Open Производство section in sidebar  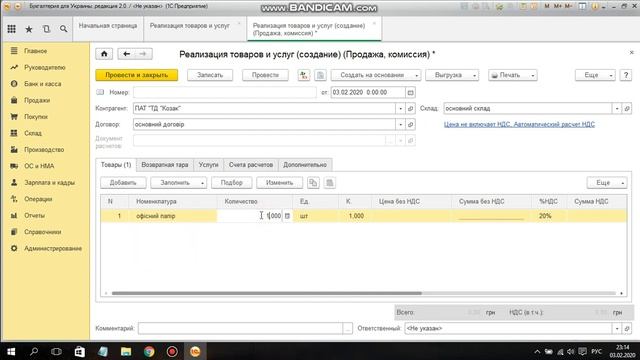[x=44, y=150]
